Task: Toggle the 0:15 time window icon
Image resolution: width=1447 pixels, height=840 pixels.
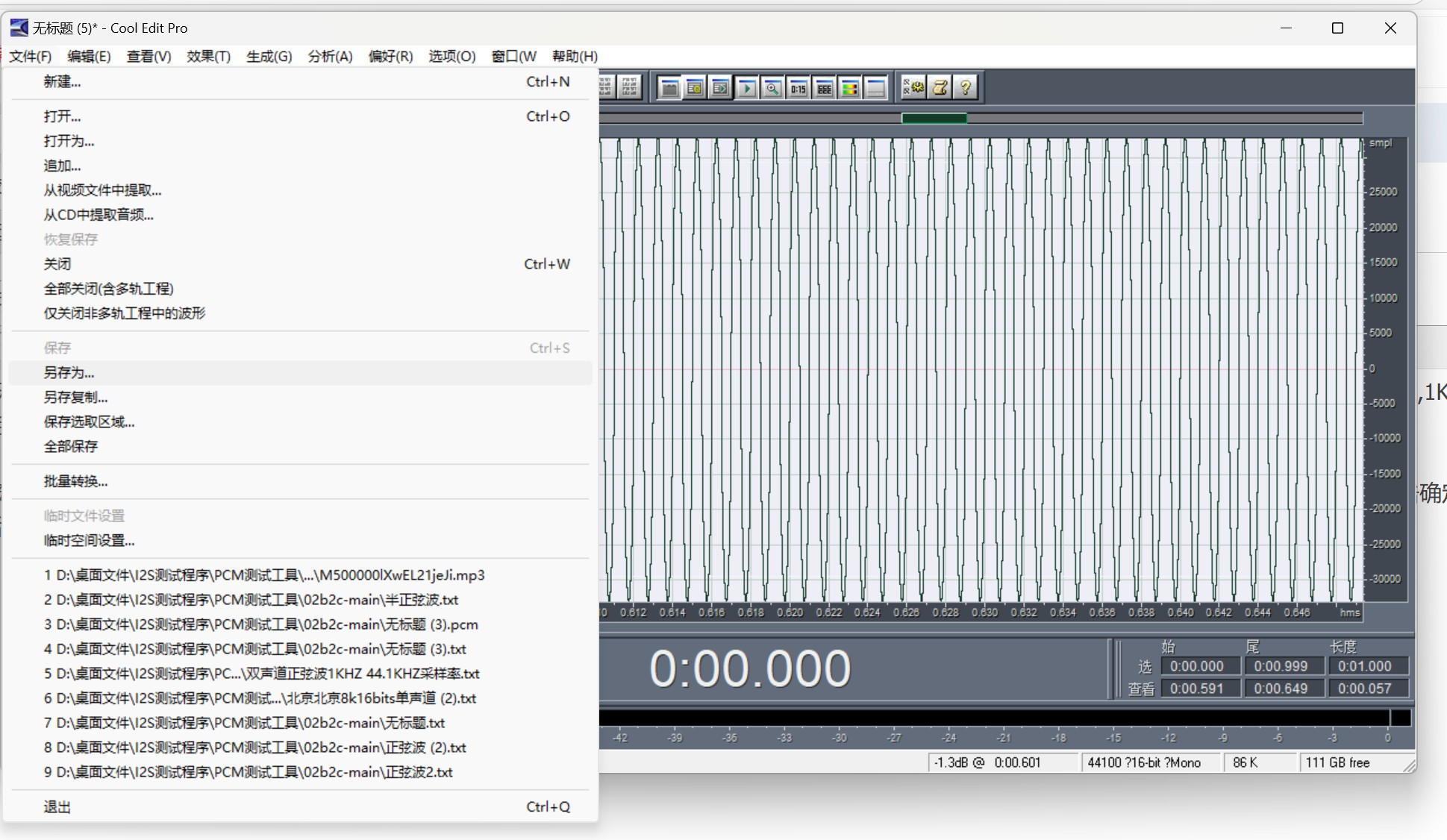Action: pos(798,88)
